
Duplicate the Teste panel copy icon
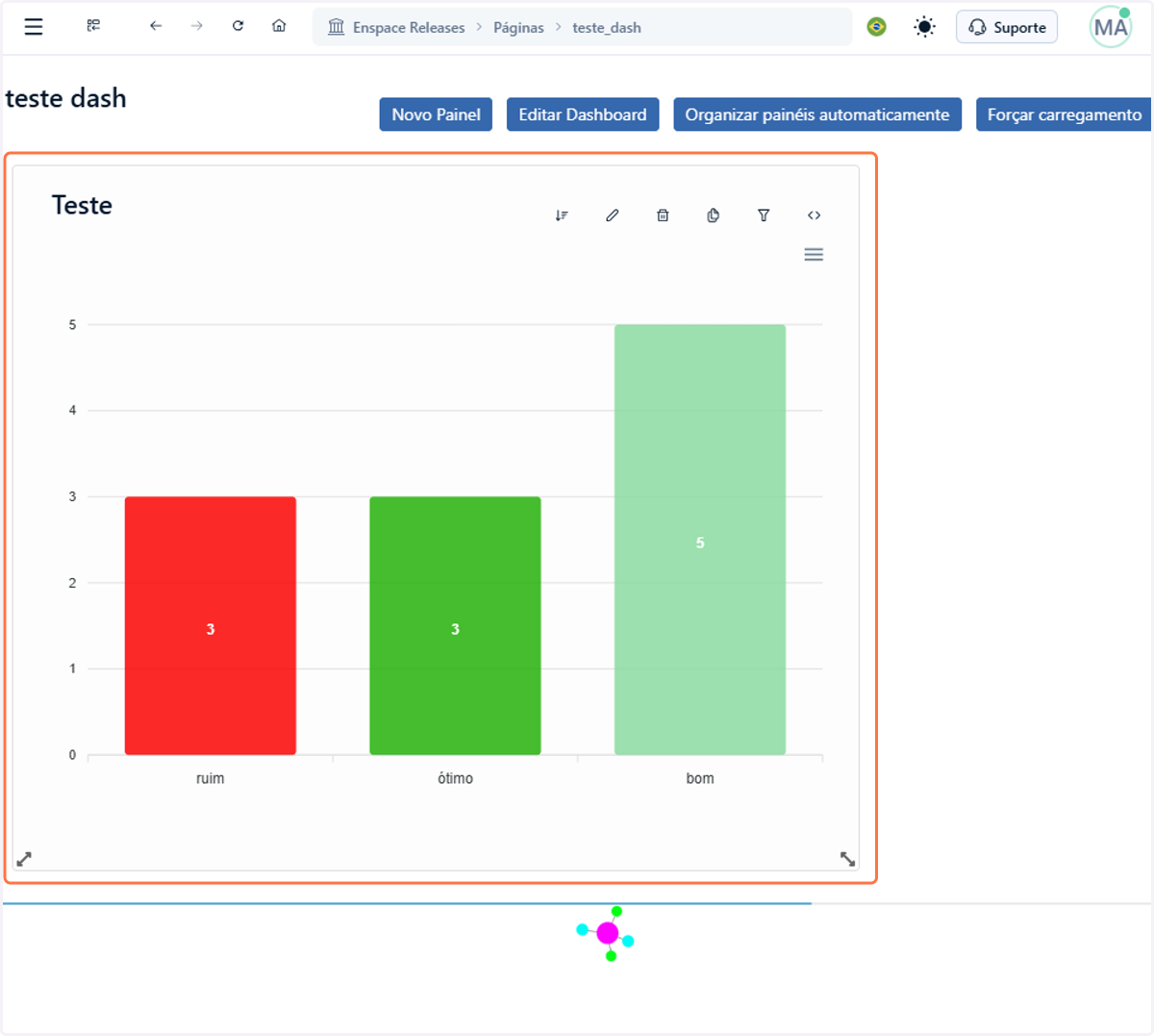[713, 215]
